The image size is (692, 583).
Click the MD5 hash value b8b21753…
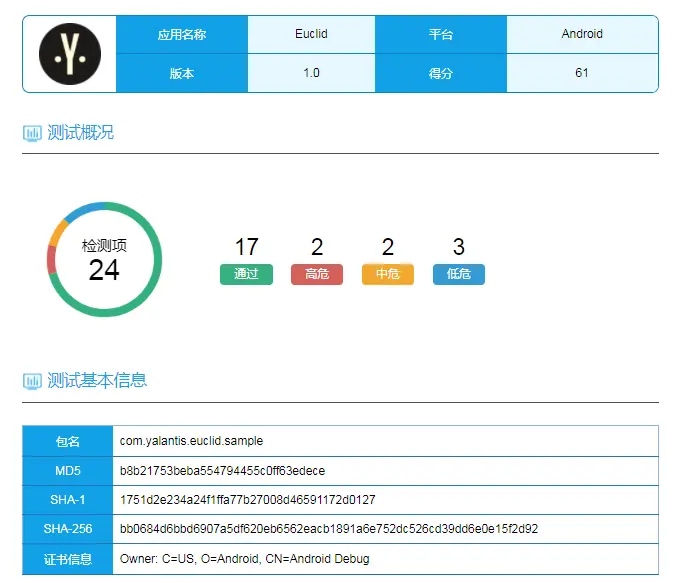coord(222,471)
